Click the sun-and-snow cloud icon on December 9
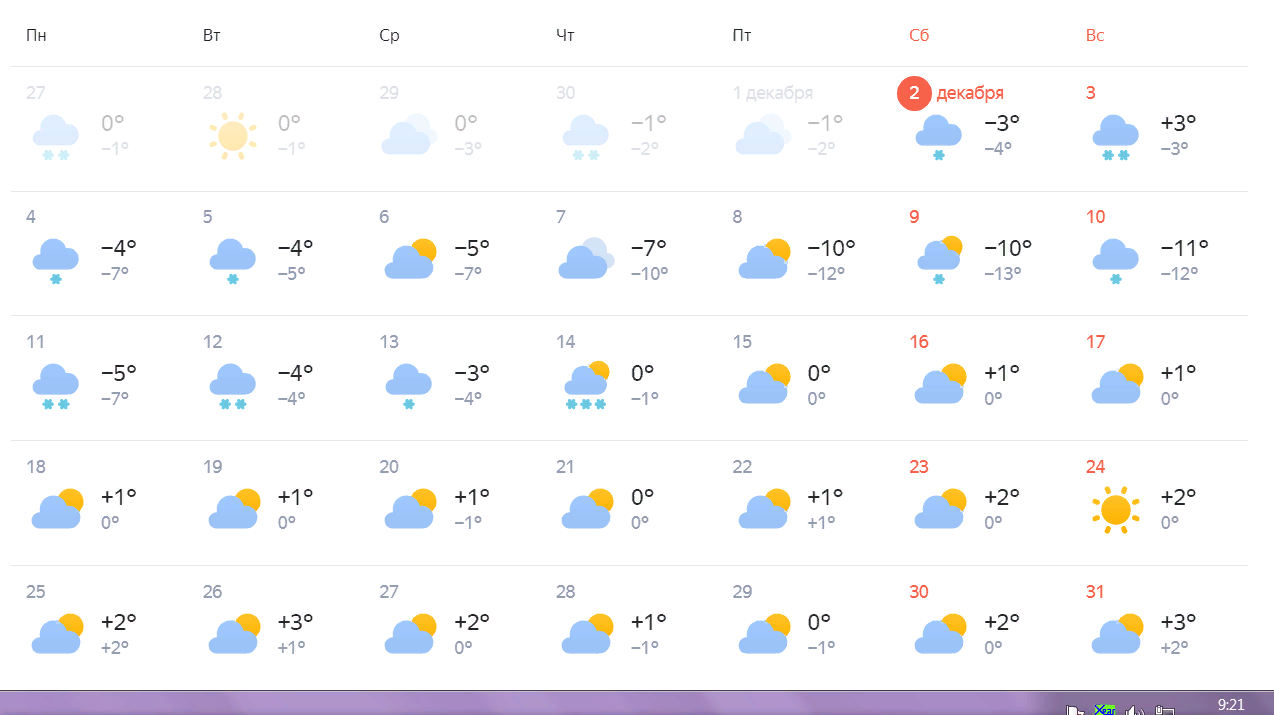The width and height of the screenshot is (1274, 715). [x=939, y=260]
